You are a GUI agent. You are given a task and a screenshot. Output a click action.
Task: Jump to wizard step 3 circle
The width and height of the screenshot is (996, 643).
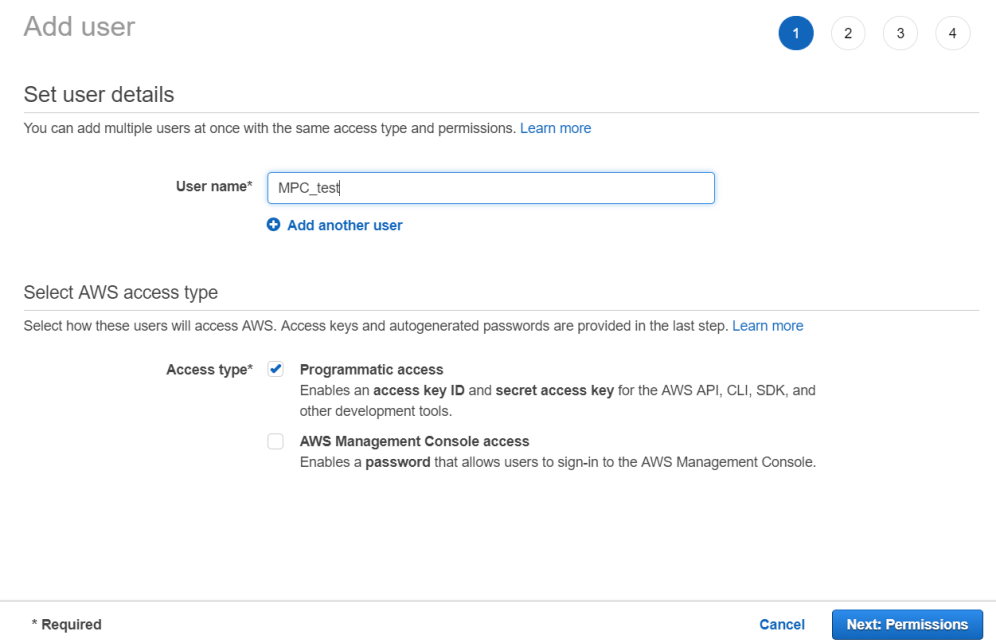tap(900, 33)
